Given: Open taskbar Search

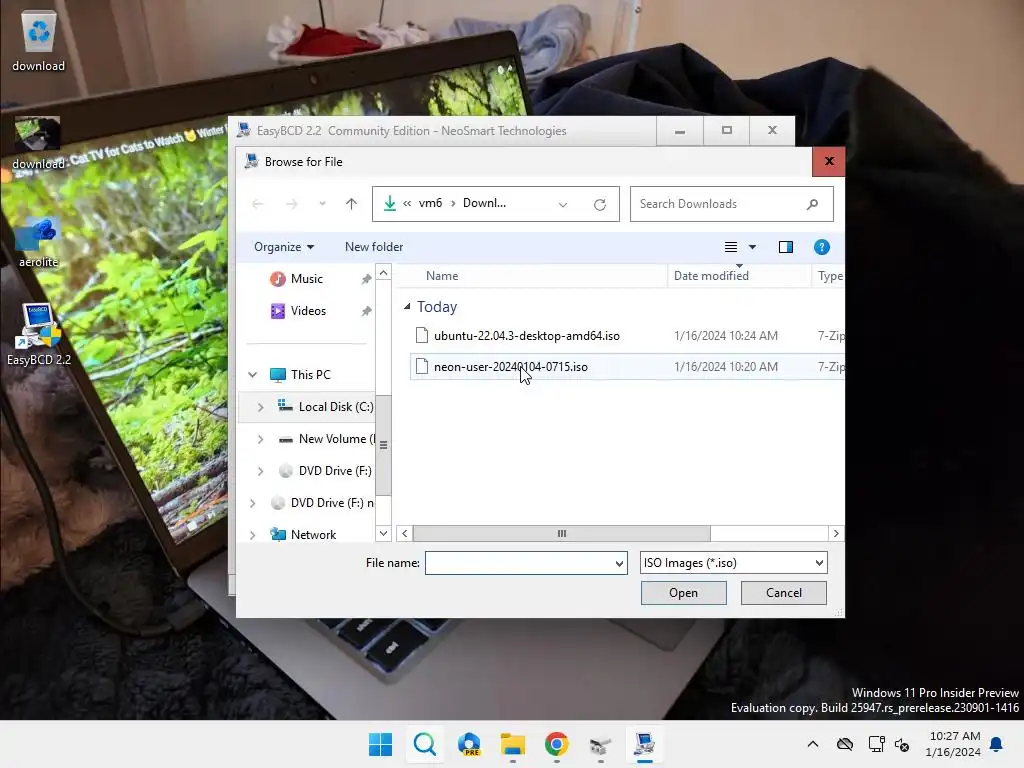Looking at the screenshot, I should tap(424, 744).
